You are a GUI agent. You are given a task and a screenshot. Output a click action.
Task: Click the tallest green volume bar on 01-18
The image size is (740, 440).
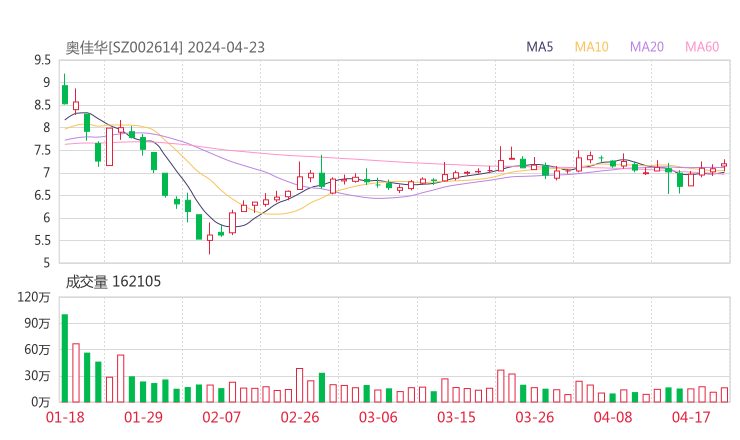tap(65, 358)
